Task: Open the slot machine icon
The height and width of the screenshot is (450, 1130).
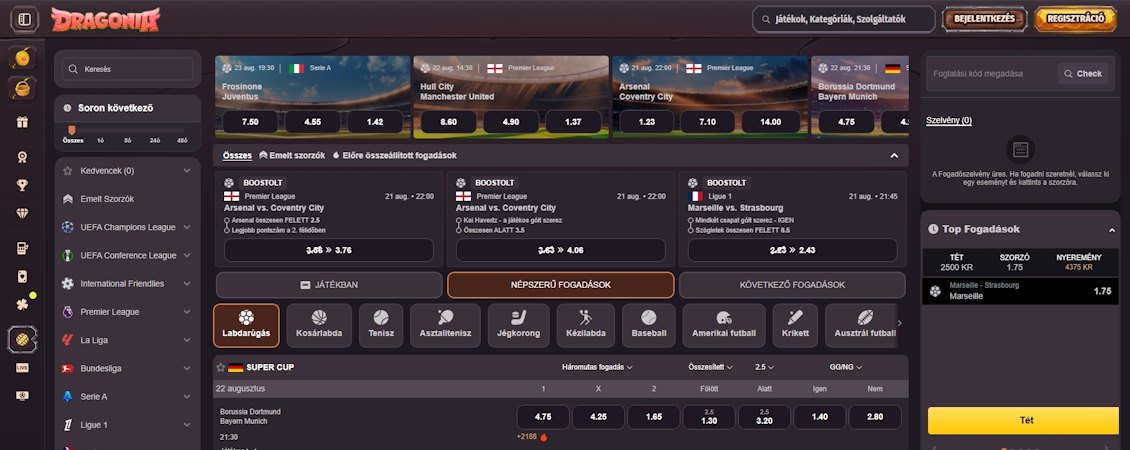Action: tap(22, 248)
